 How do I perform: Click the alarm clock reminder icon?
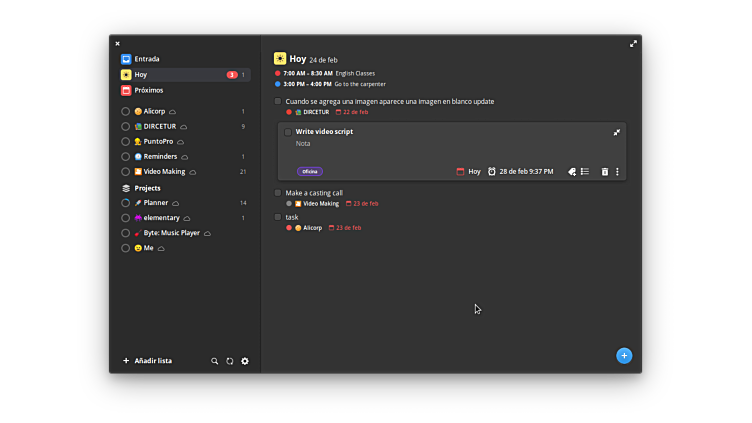[x=492, y=172]
